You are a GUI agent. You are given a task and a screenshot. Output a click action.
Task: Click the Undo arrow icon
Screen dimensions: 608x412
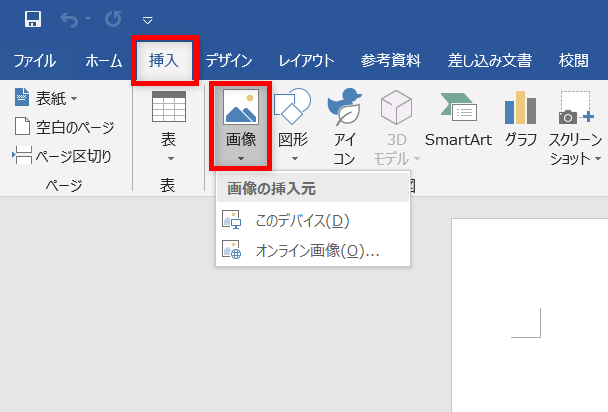tap(70, 19)
